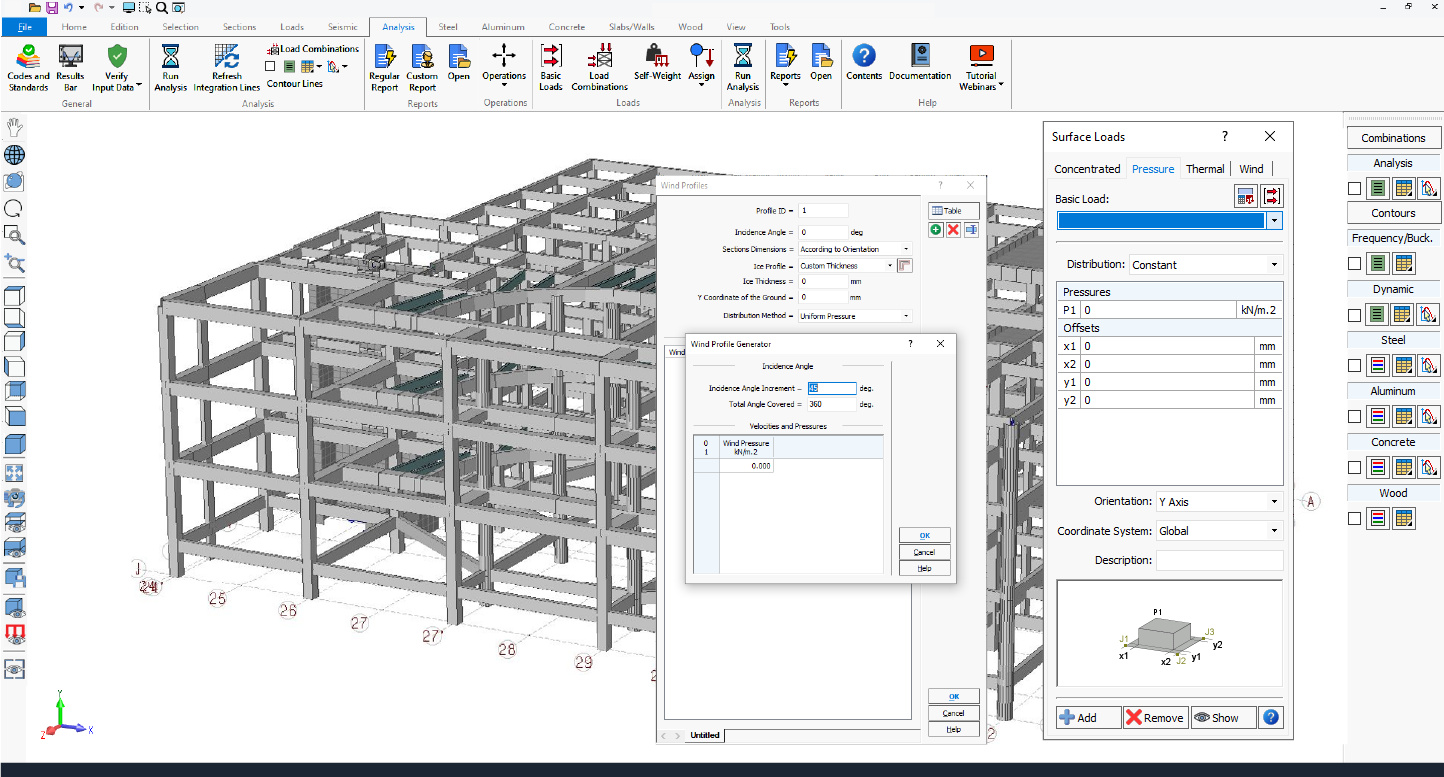
Task: Click the Results Bar icon
Action: coord(70,68)
